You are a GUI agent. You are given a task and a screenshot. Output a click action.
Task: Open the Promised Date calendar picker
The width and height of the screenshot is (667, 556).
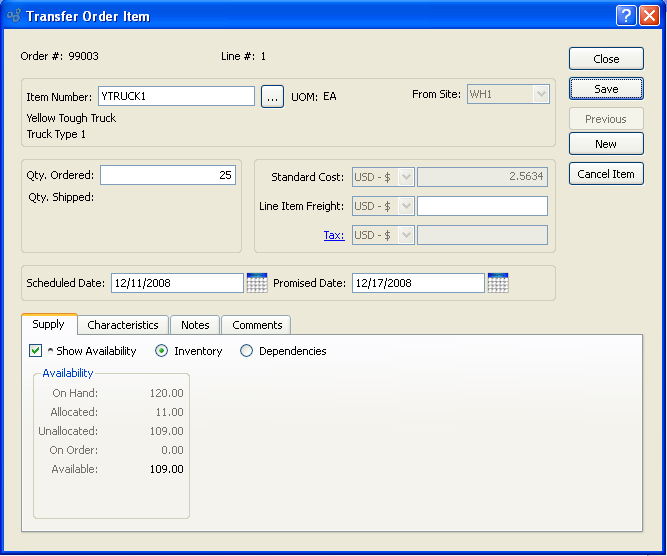point(498,283)
